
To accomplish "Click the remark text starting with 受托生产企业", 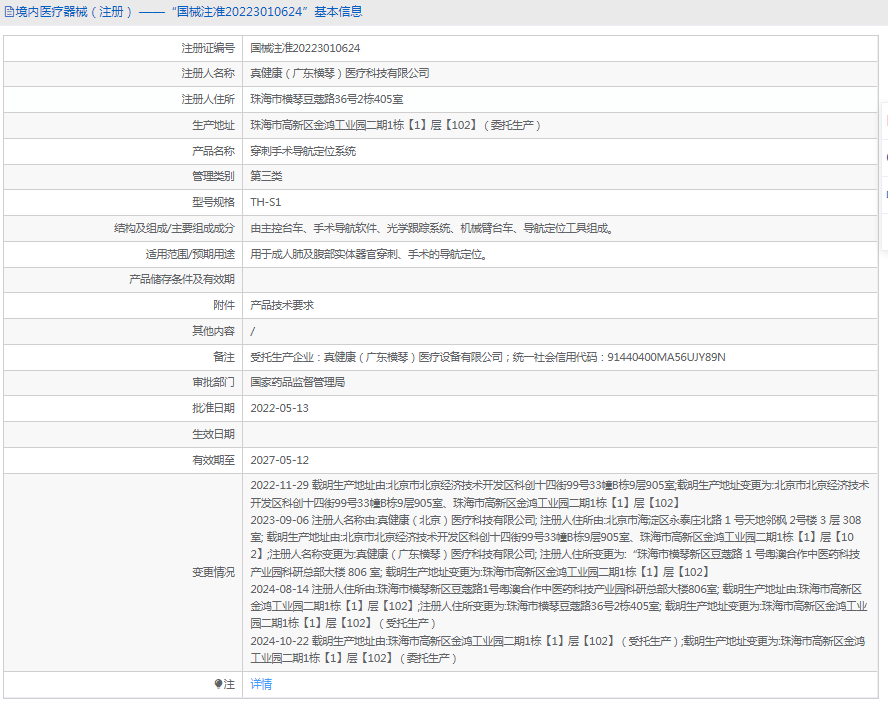I will coord(488,357).
